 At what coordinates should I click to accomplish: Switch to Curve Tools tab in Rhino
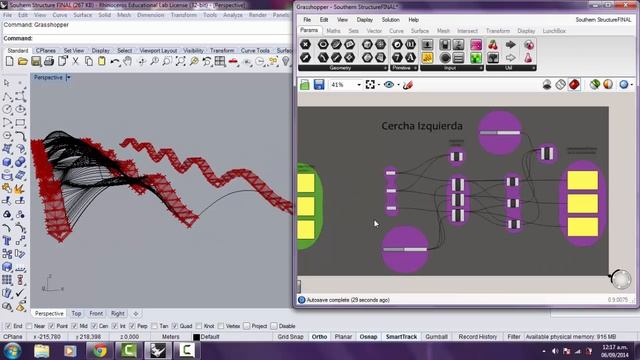pos(255,51)
